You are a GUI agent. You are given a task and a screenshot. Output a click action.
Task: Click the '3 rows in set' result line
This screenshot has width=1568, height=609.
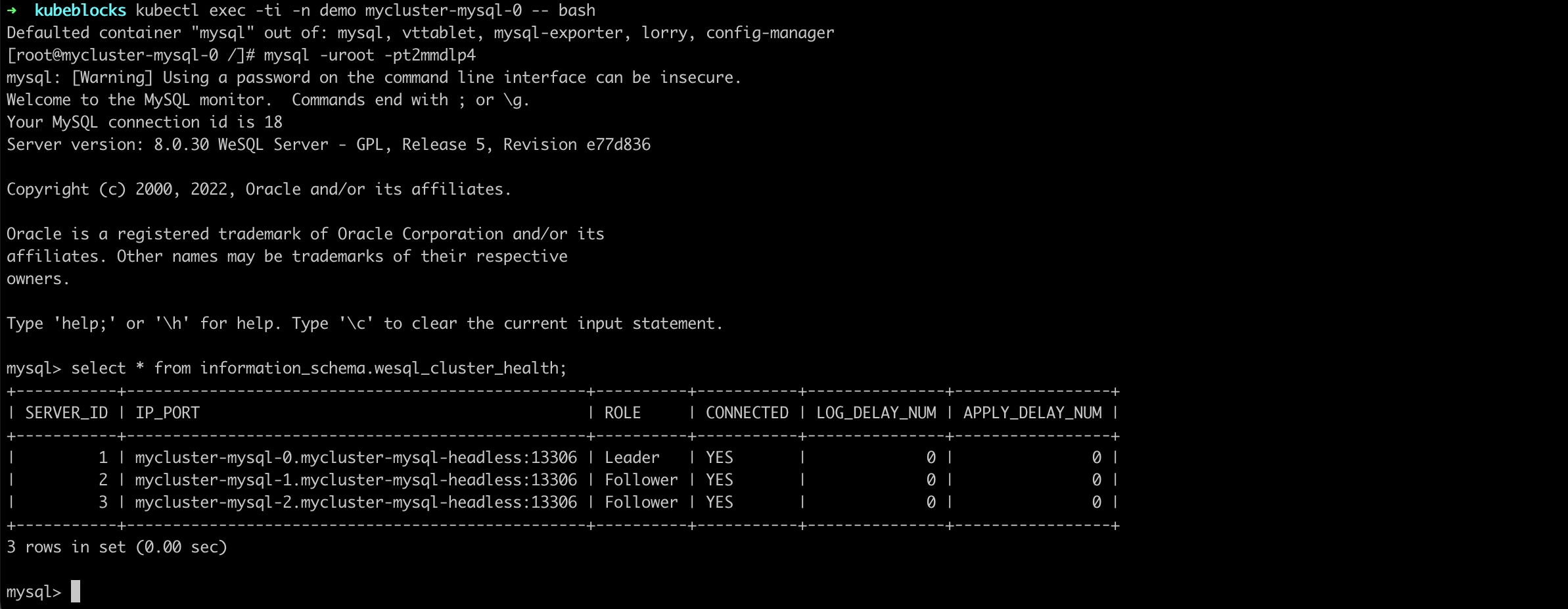(117, 547)
